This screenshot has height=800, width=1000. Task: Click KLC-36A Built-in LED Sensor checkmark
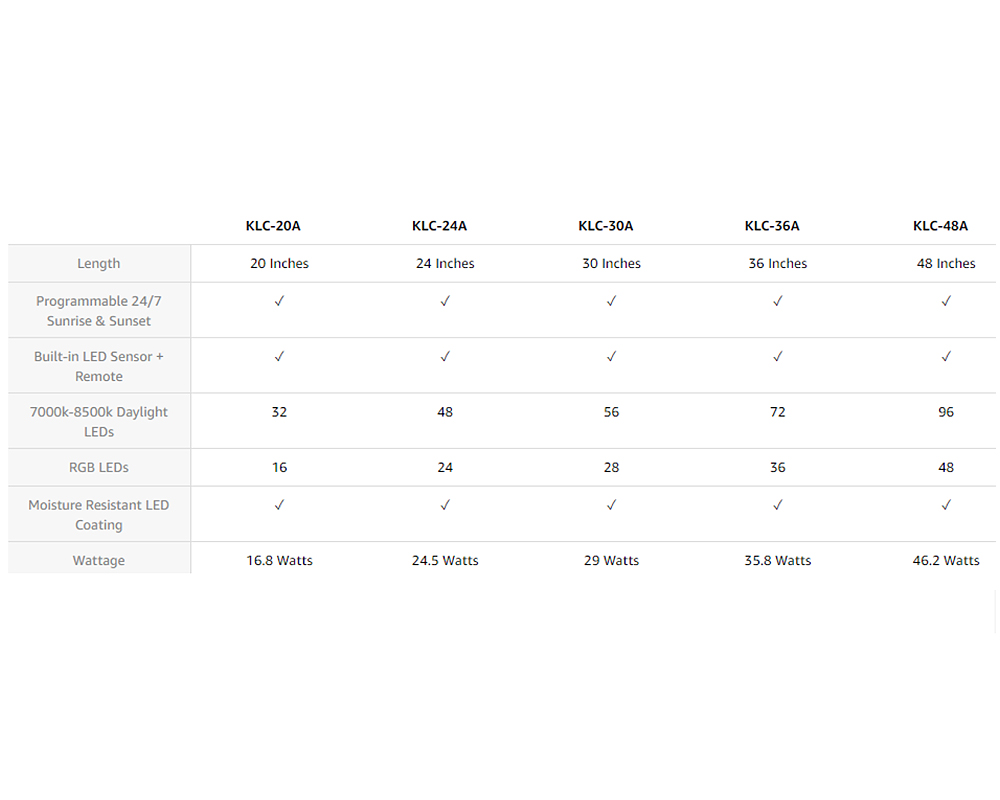[778, 356]
